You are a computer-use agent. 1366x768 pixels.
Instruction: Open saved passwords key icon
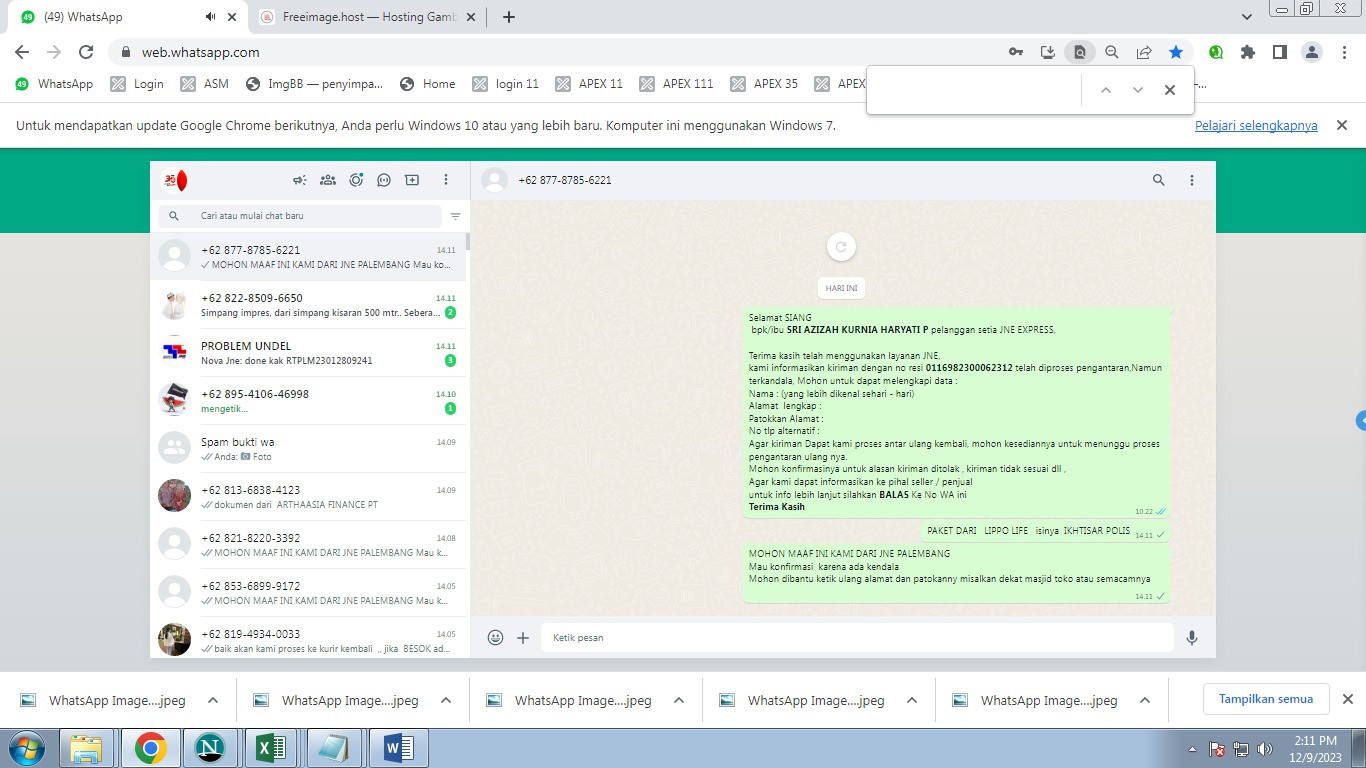point(1016,52)
